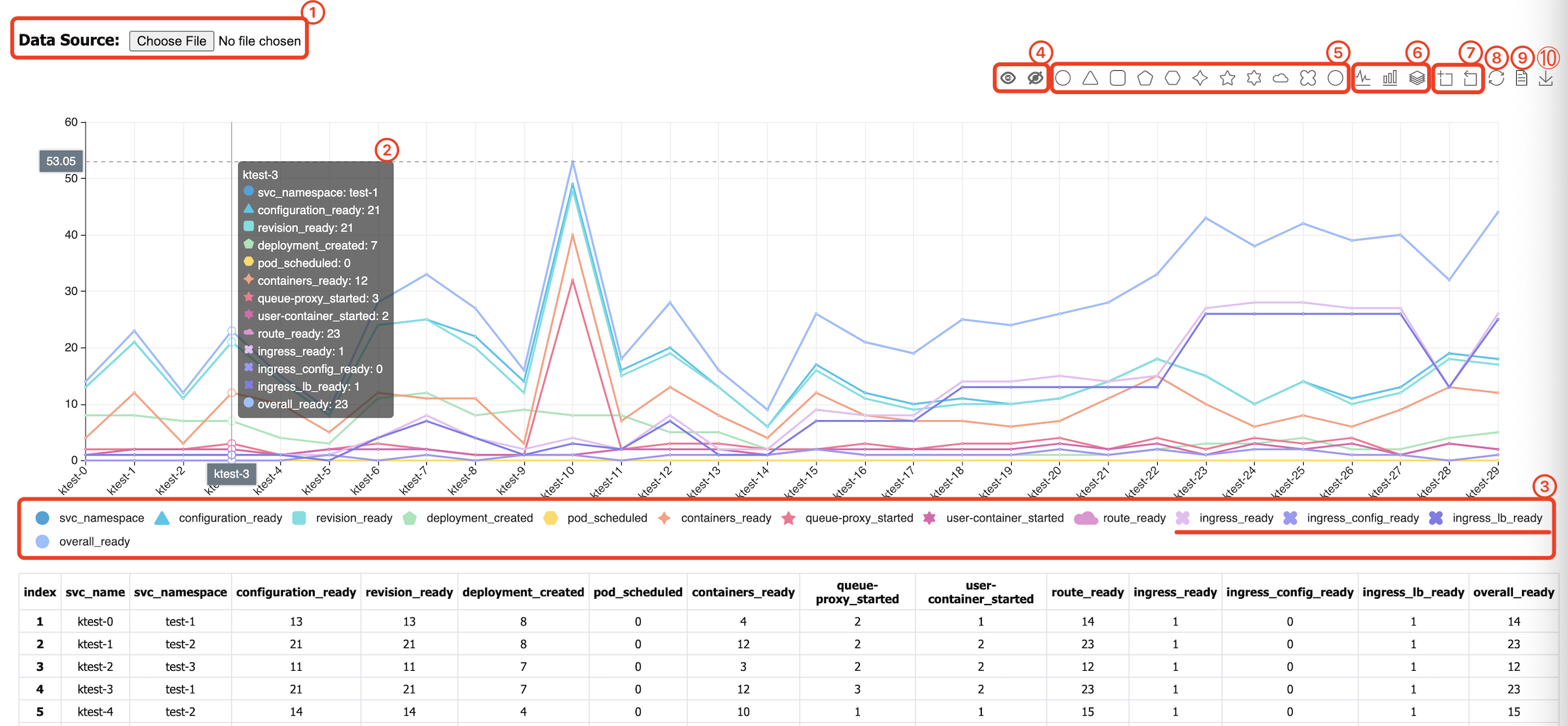Toggle stacked layers chart mode
This screenshot has width=1568, height=726.
tap(1417, 79)
